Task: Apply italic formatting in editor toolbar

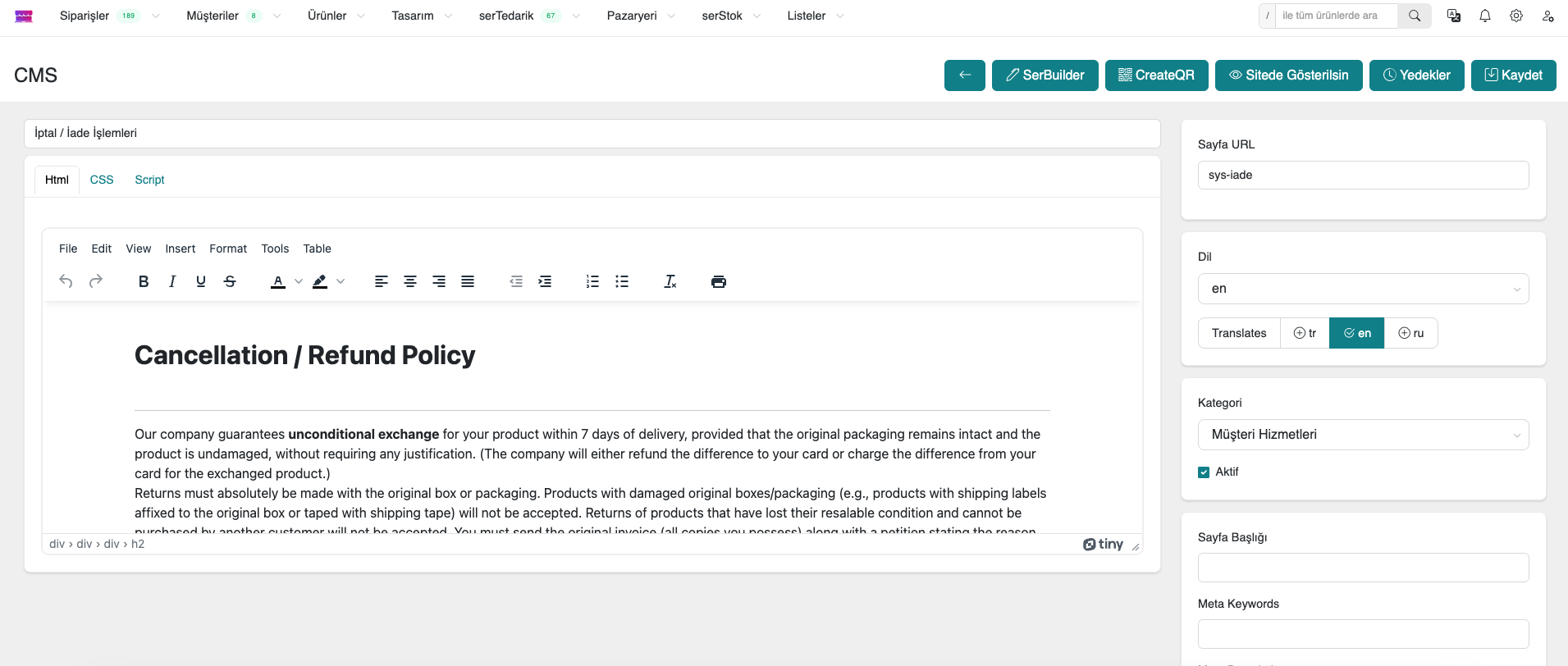Action: tap(172, 281)
